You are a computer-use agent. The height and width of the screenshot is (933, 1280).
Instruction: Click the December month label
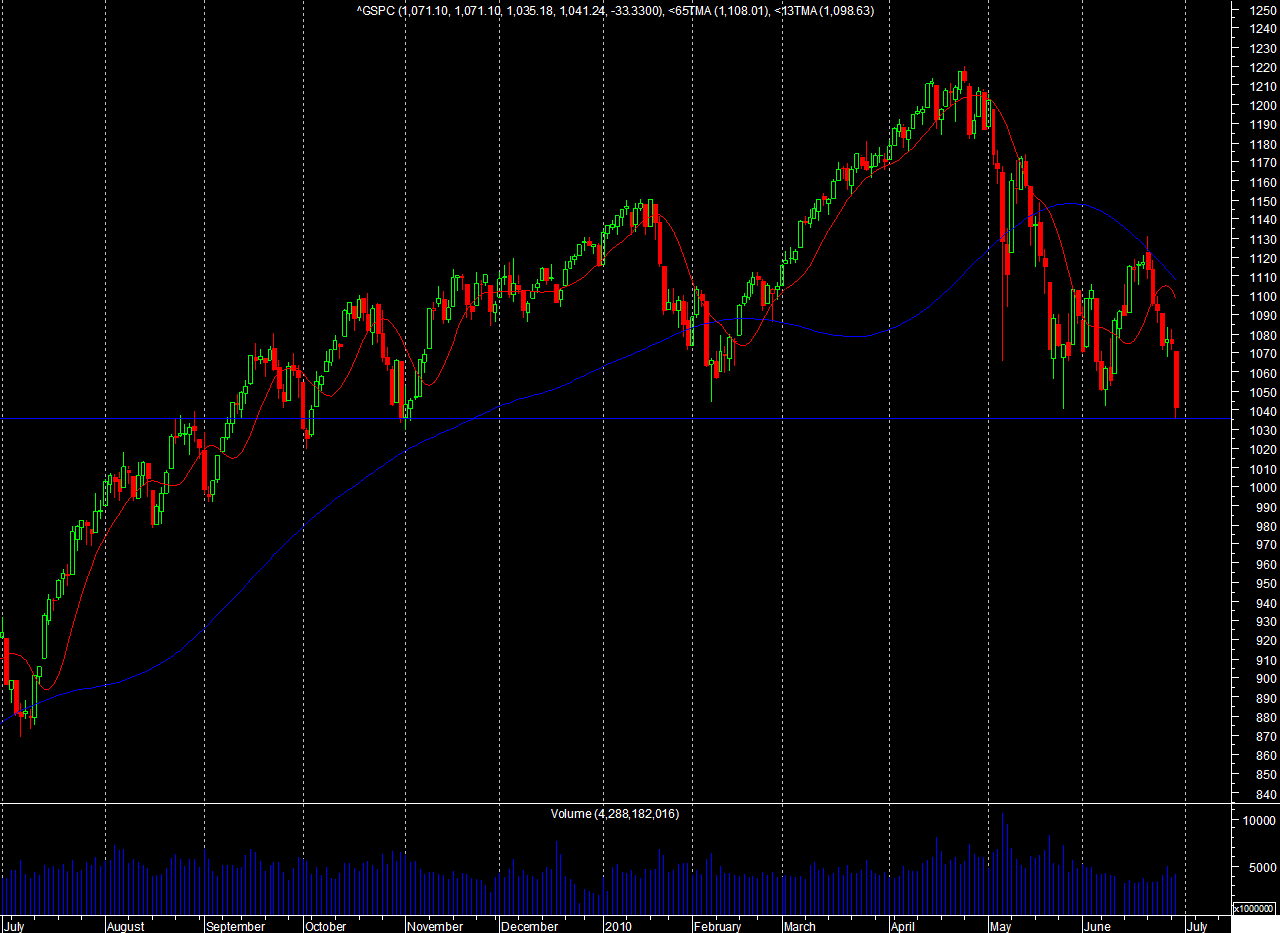(x=532, y=926)
